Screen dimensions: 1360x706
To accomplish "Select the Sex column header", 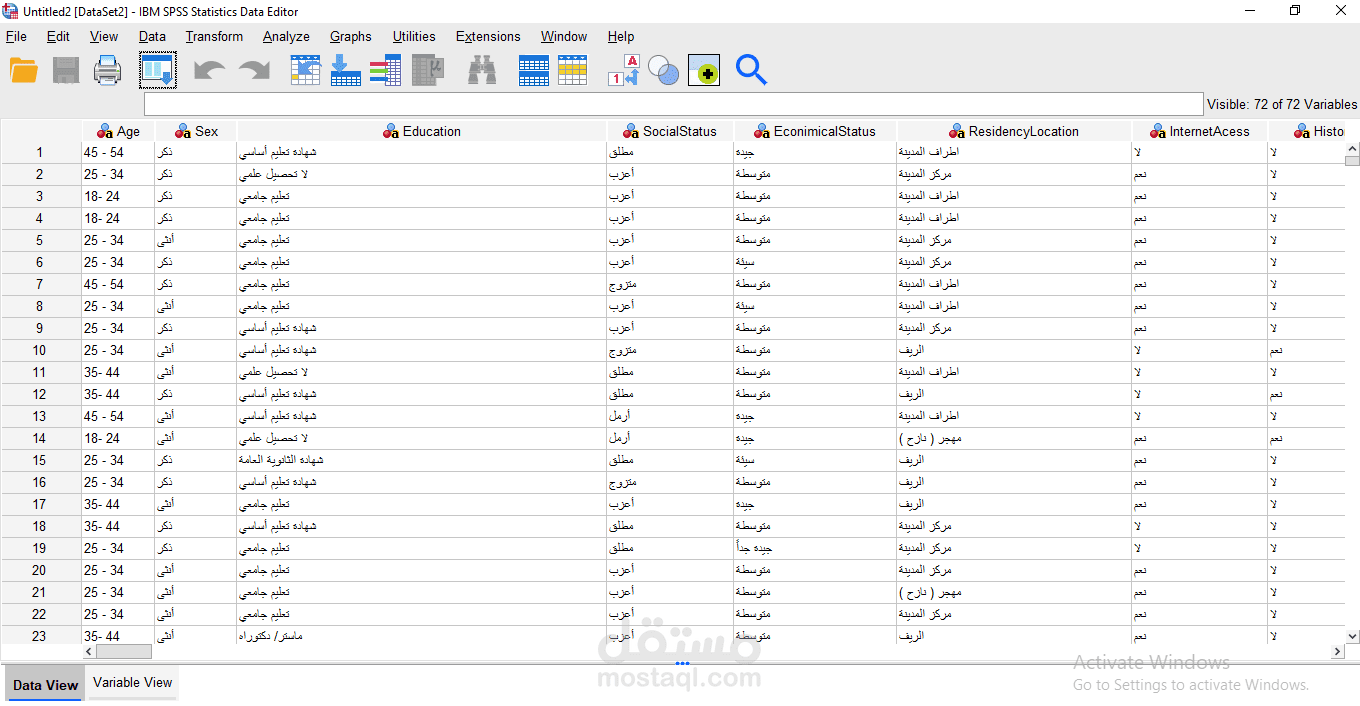I will pyautogui.click(x=196, y=131).
